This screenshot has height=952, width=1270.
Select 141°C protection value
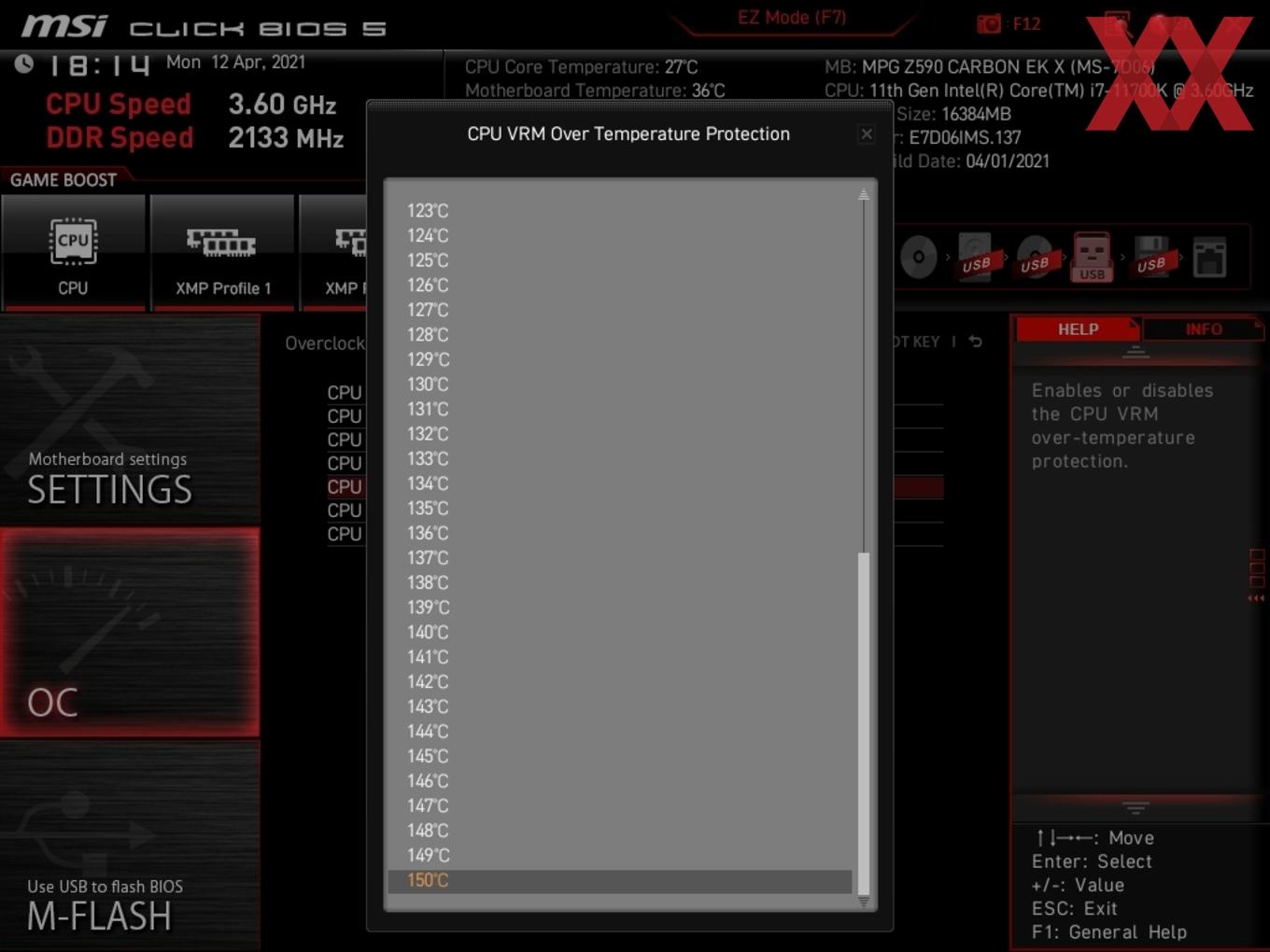[620, 657]
